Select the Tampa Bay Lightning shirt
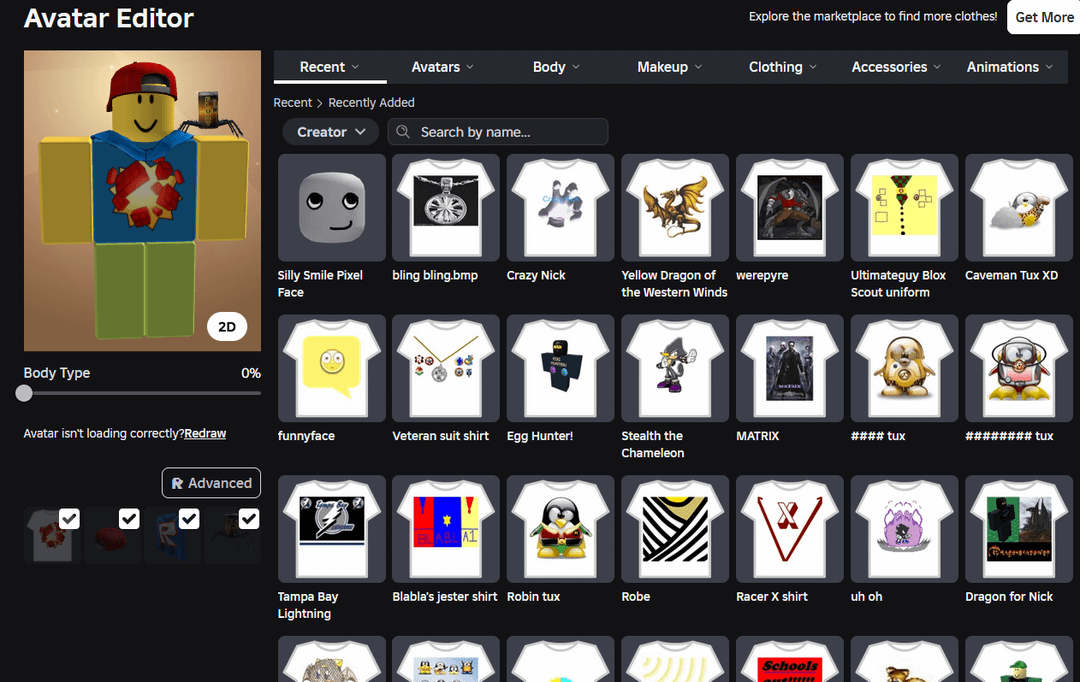 (x=331, y=529)
